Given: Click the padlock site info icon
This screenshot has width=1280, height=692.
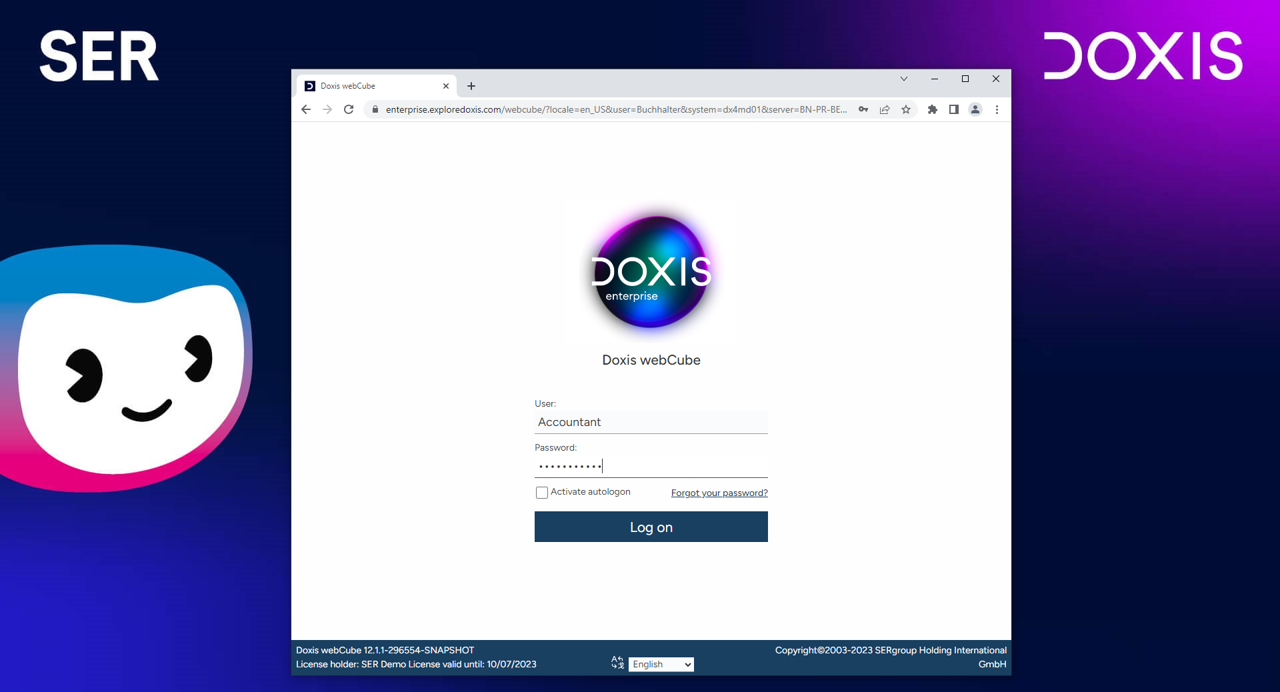Looking at the screenshot, I should pyautogui.click(x=375, y=110).
